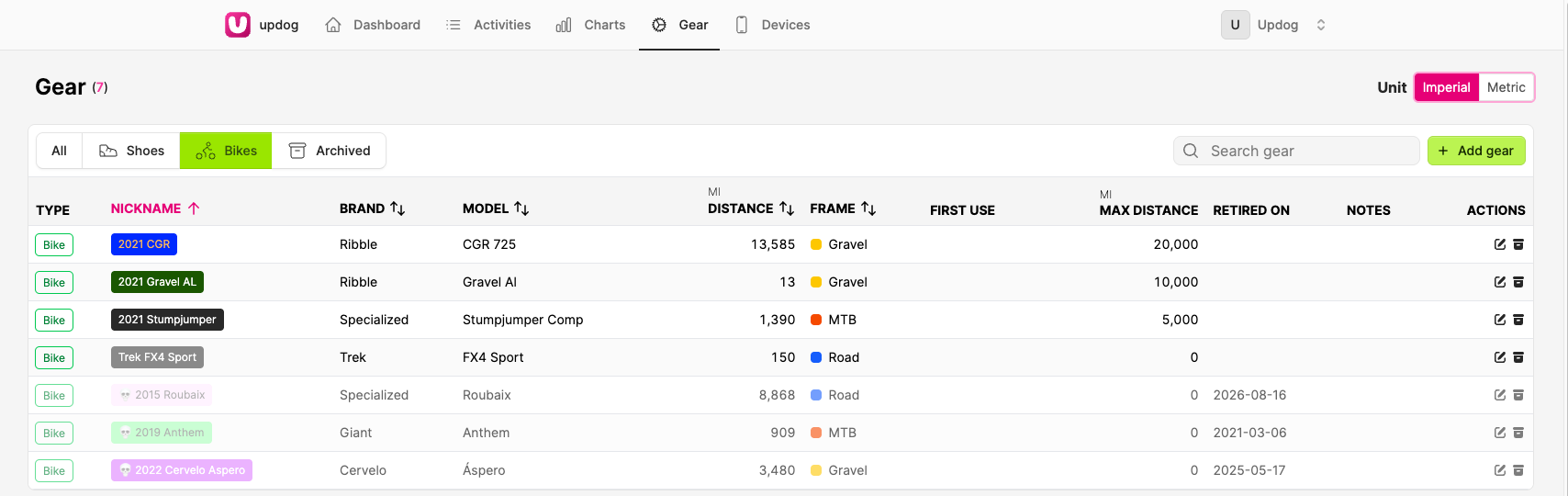Archive the 2021 Stumpjumper bike
This screenshot has width=1568, height=496.
click(1518, 320)
